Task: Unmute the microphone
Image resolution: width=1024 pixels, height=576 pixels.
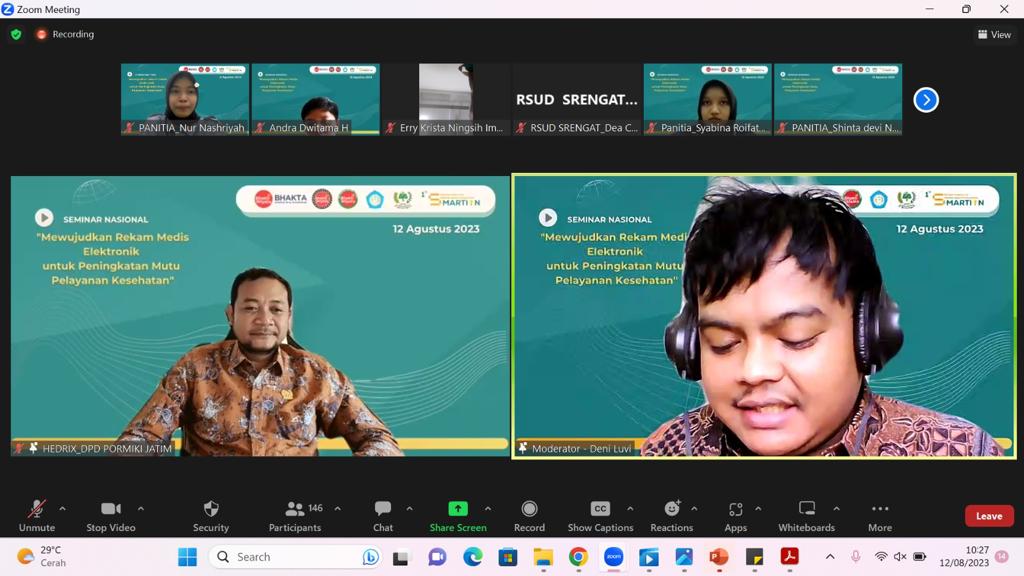Action: click(37, 515)
